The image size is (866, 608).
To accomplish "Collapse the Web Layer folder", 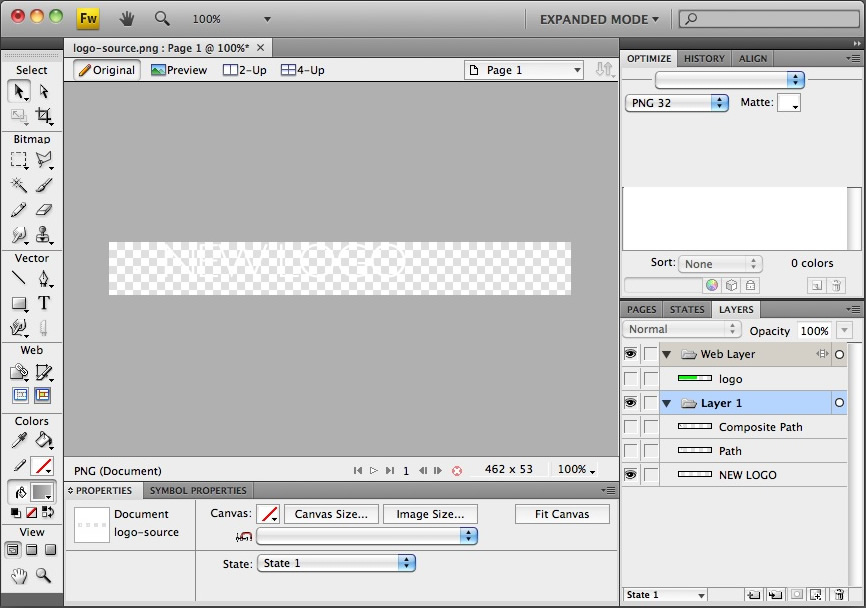I will [x=667, y=354].
